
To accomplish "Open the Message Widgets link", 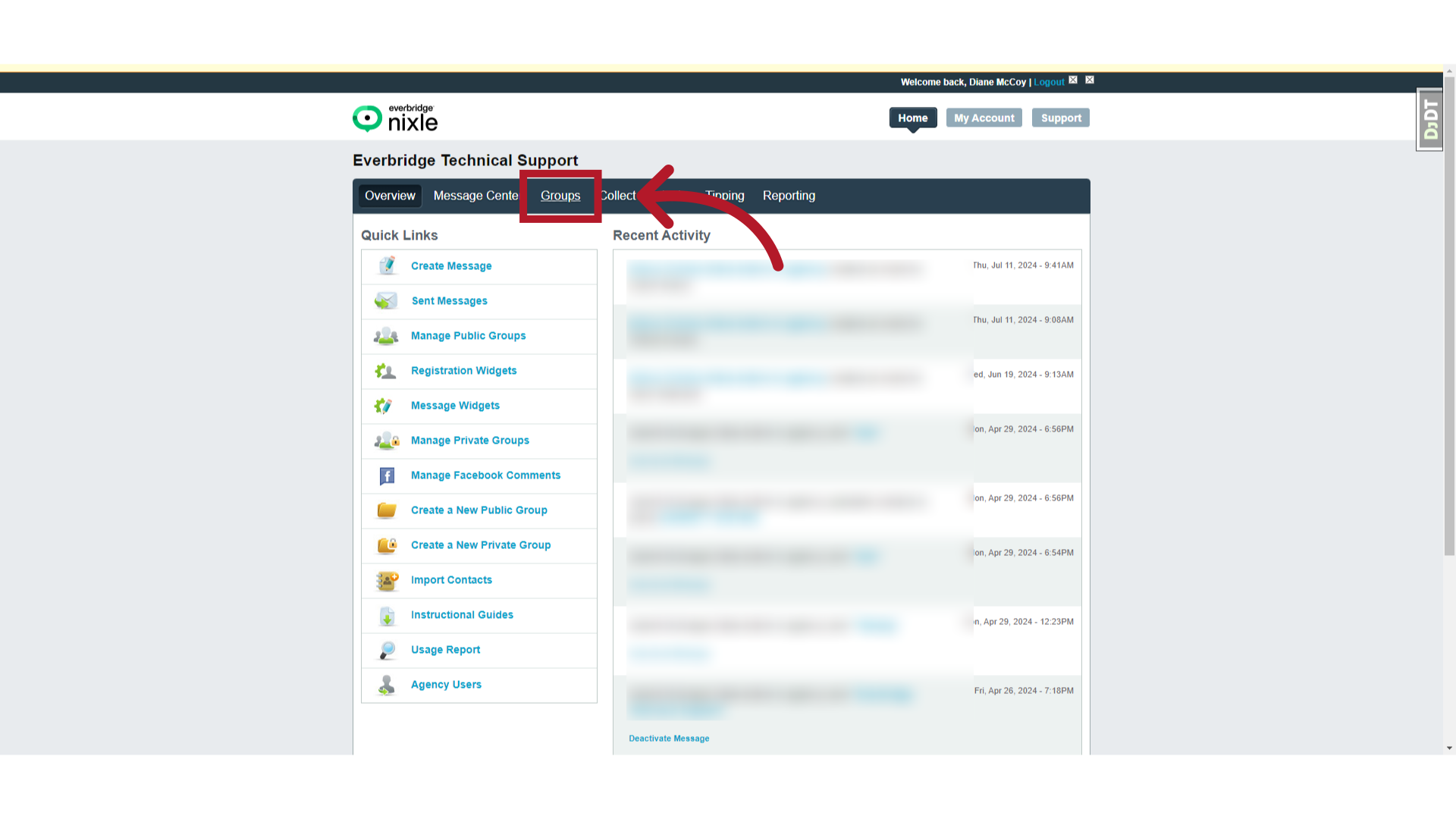I will (x=455, y=406).
